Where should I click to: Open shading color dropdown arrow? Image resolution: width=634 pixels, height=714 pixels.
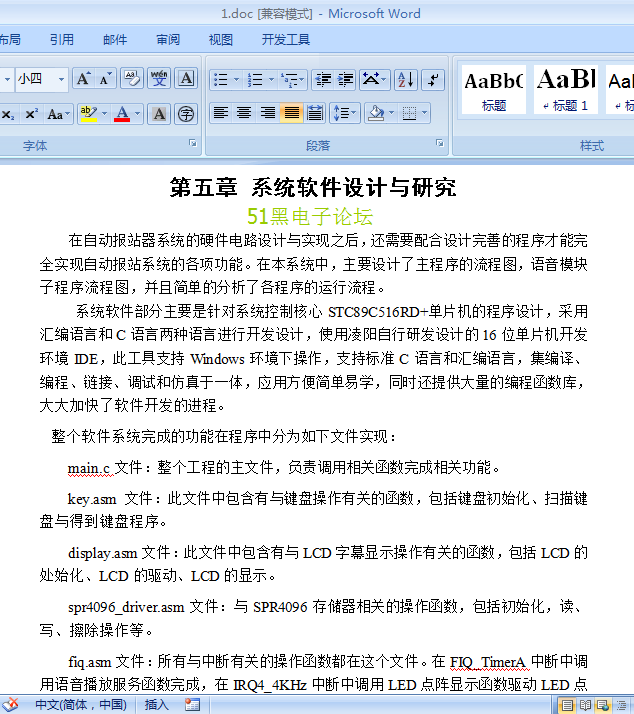(392, 113)
